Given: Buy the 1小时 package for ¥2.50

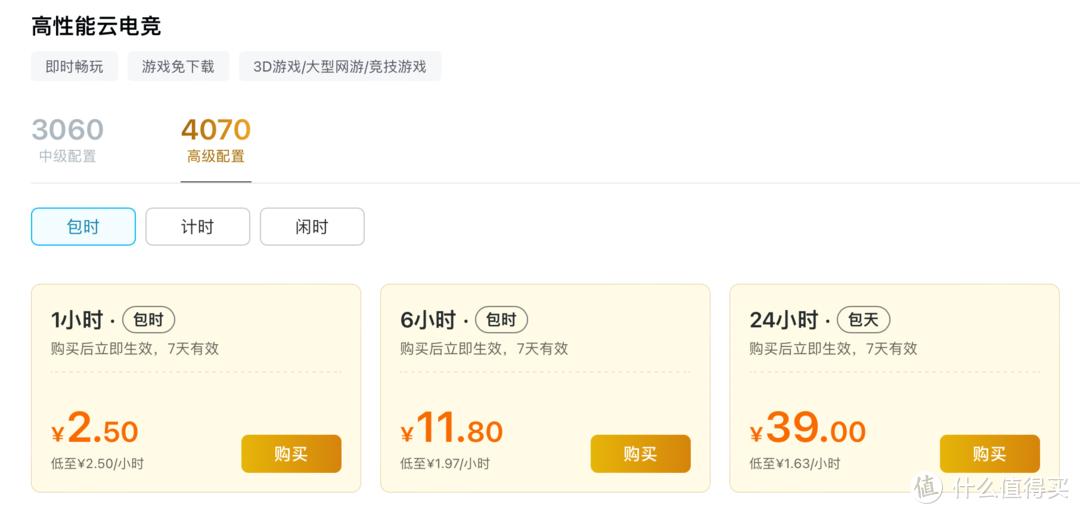Looking at the screenshot, I should coord(291,454).
